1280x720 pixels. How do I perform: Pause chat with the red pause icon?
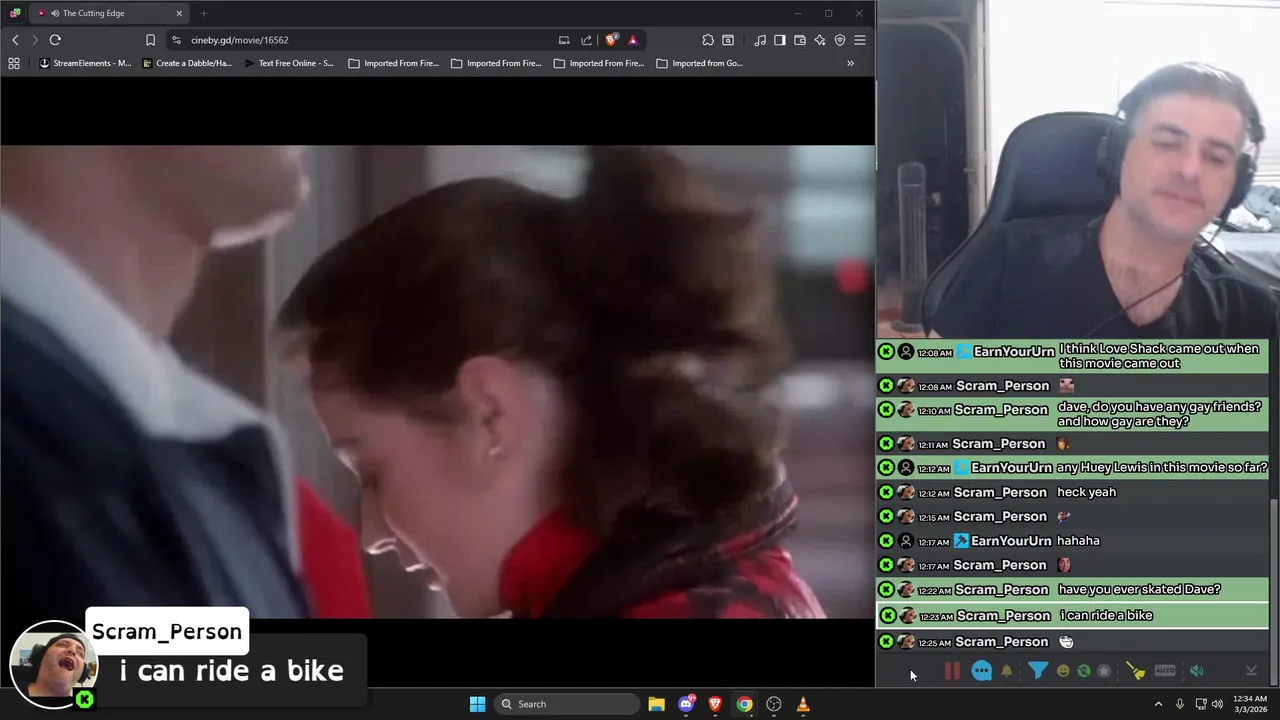pyautogui.click(x=952, y=671)
